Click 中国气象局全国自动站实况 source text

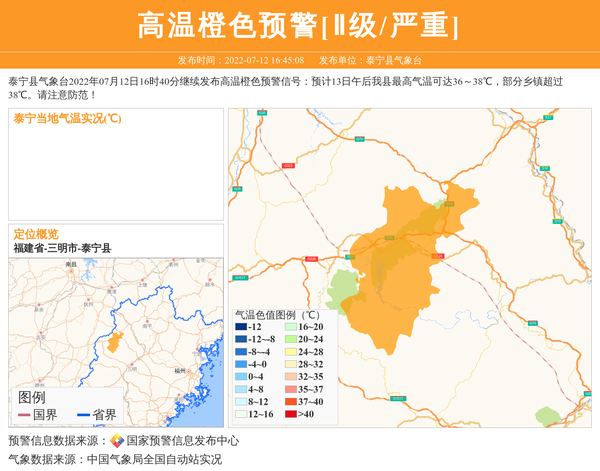(154, 460)
